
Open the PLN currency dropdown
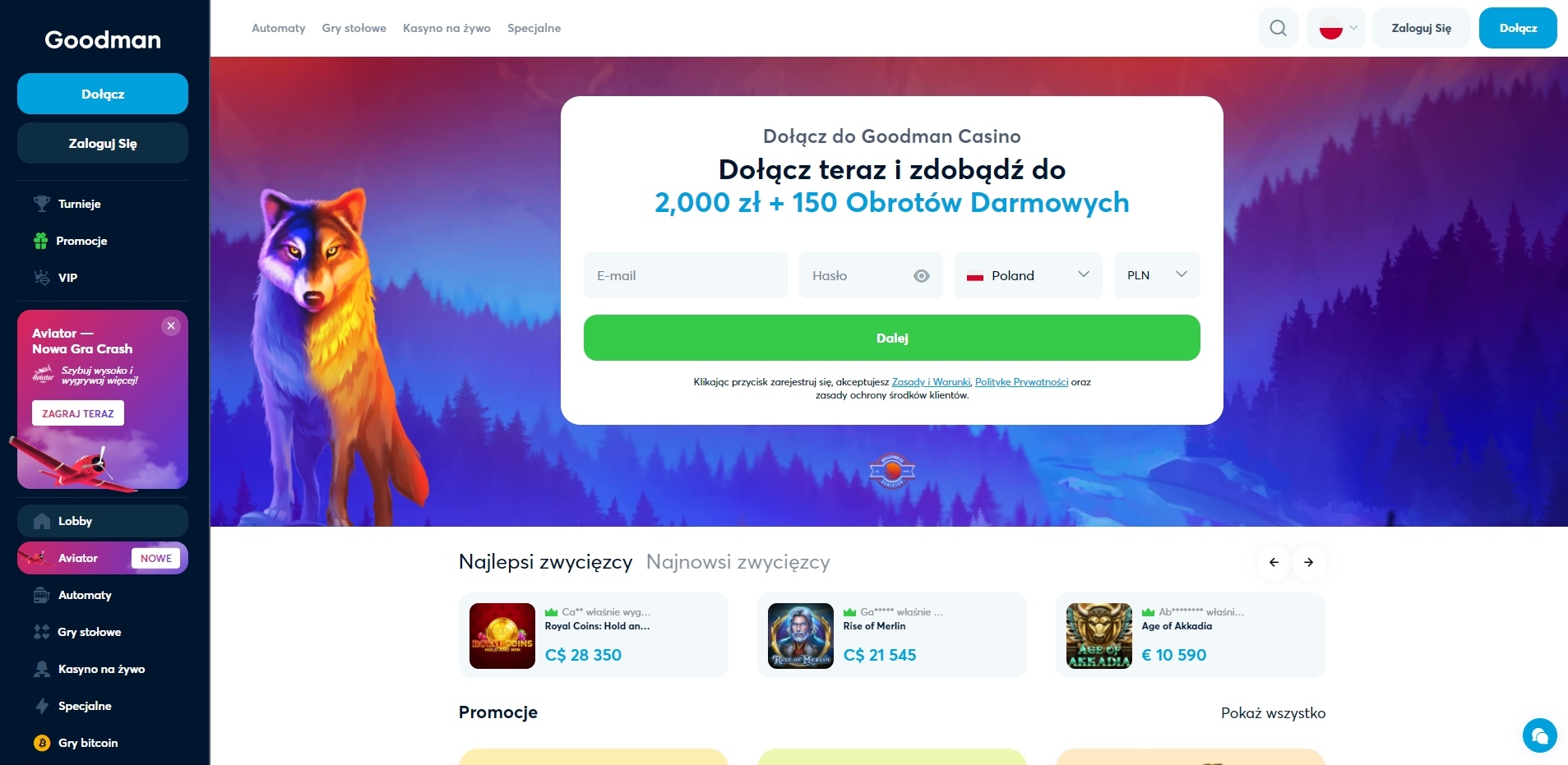pos(1157,275)
